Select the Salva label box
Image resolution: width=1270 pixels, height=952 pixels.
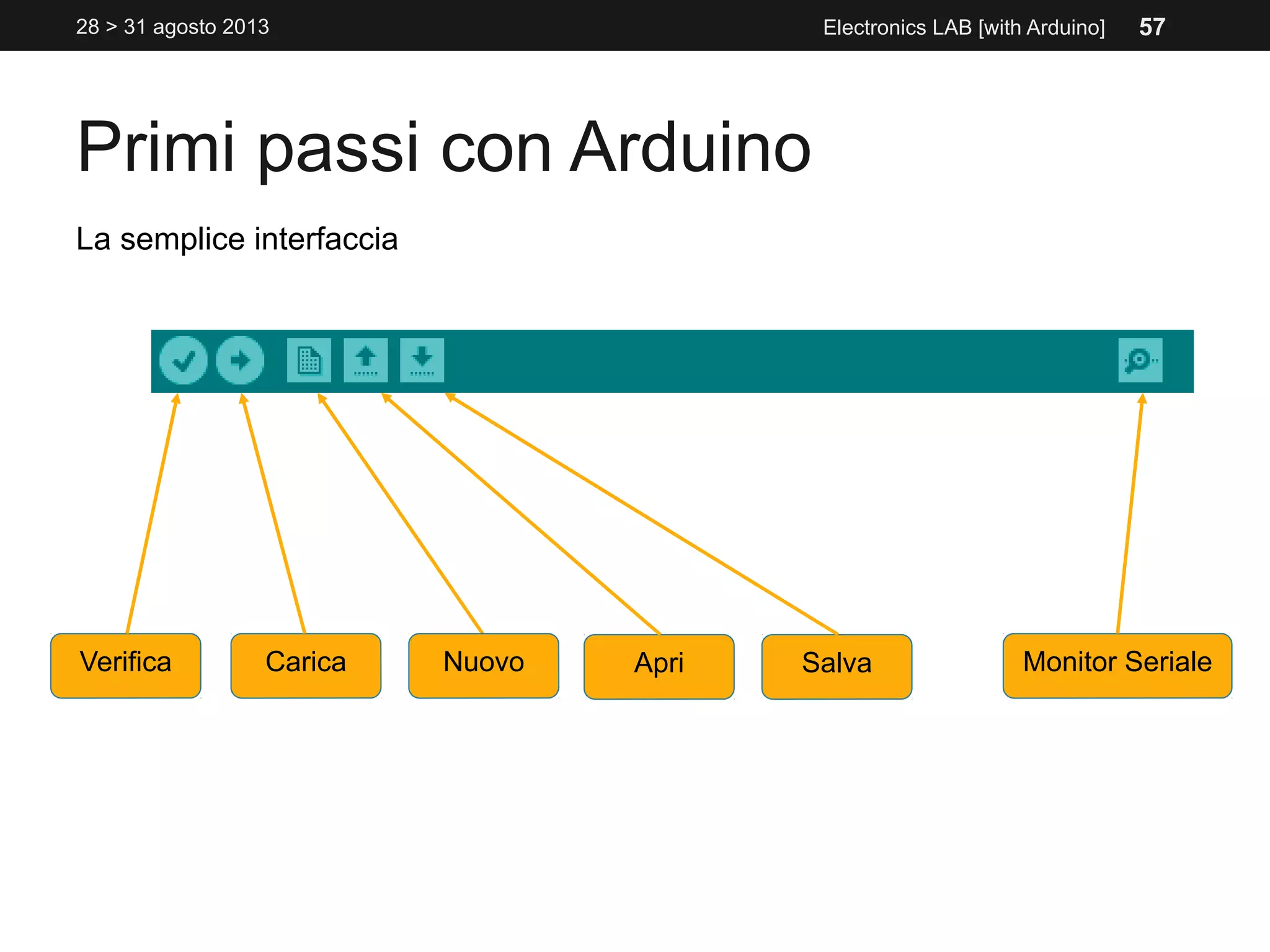[x=837, y=667]
